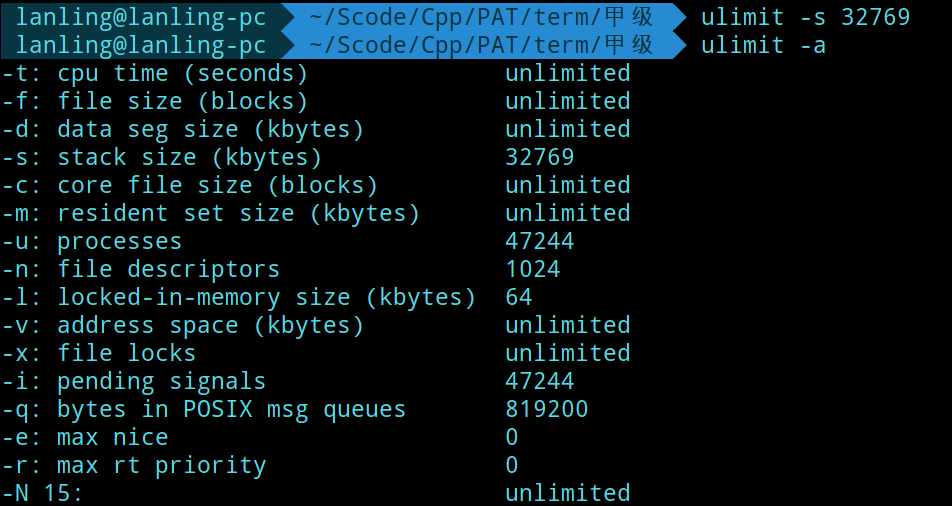952x506 pixels.
Task: Click the POSIX msg queues value 819200
Action: click(546, 409)
